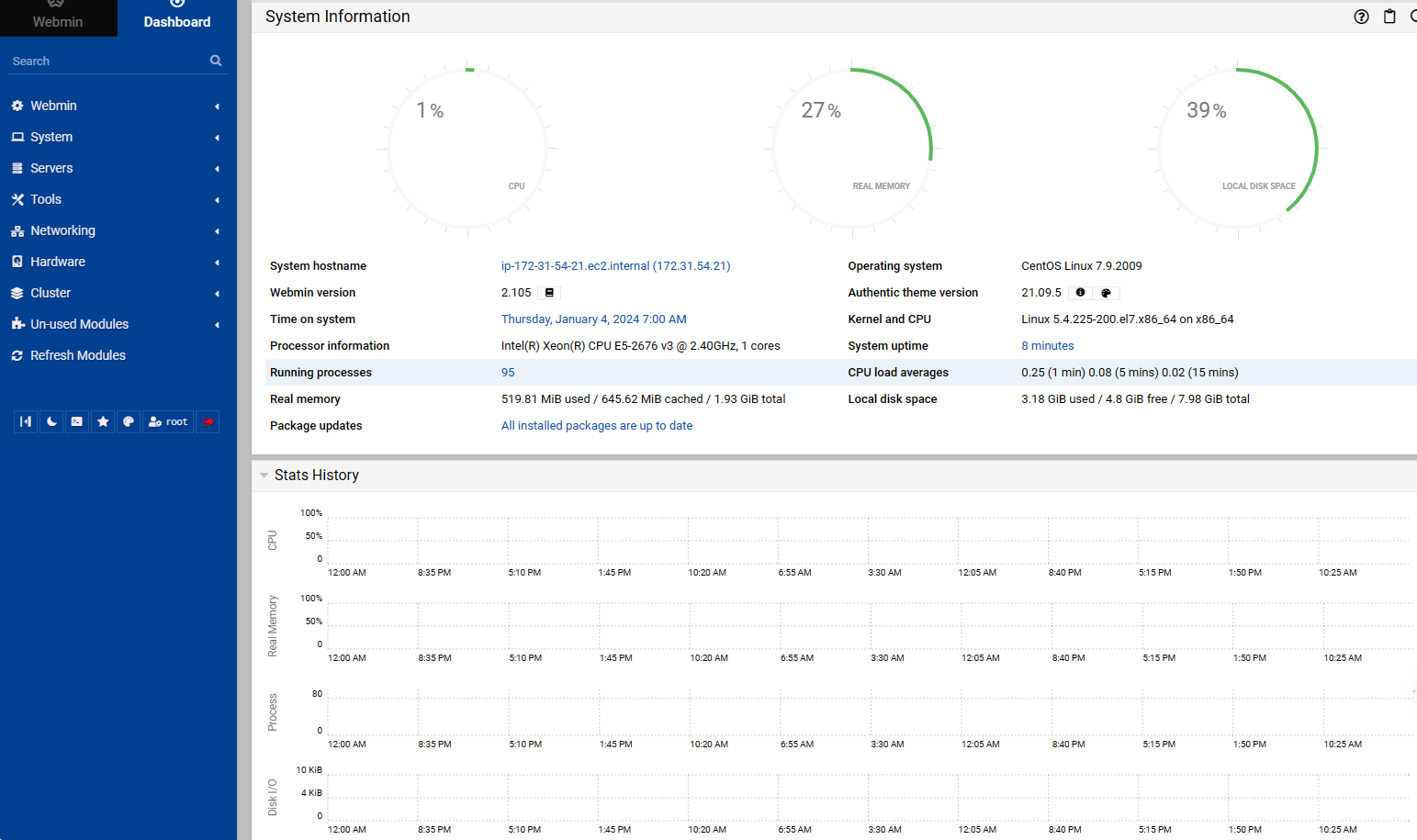Open running processes count 95
Viewport: 1417px width, 840px height.
508,373
